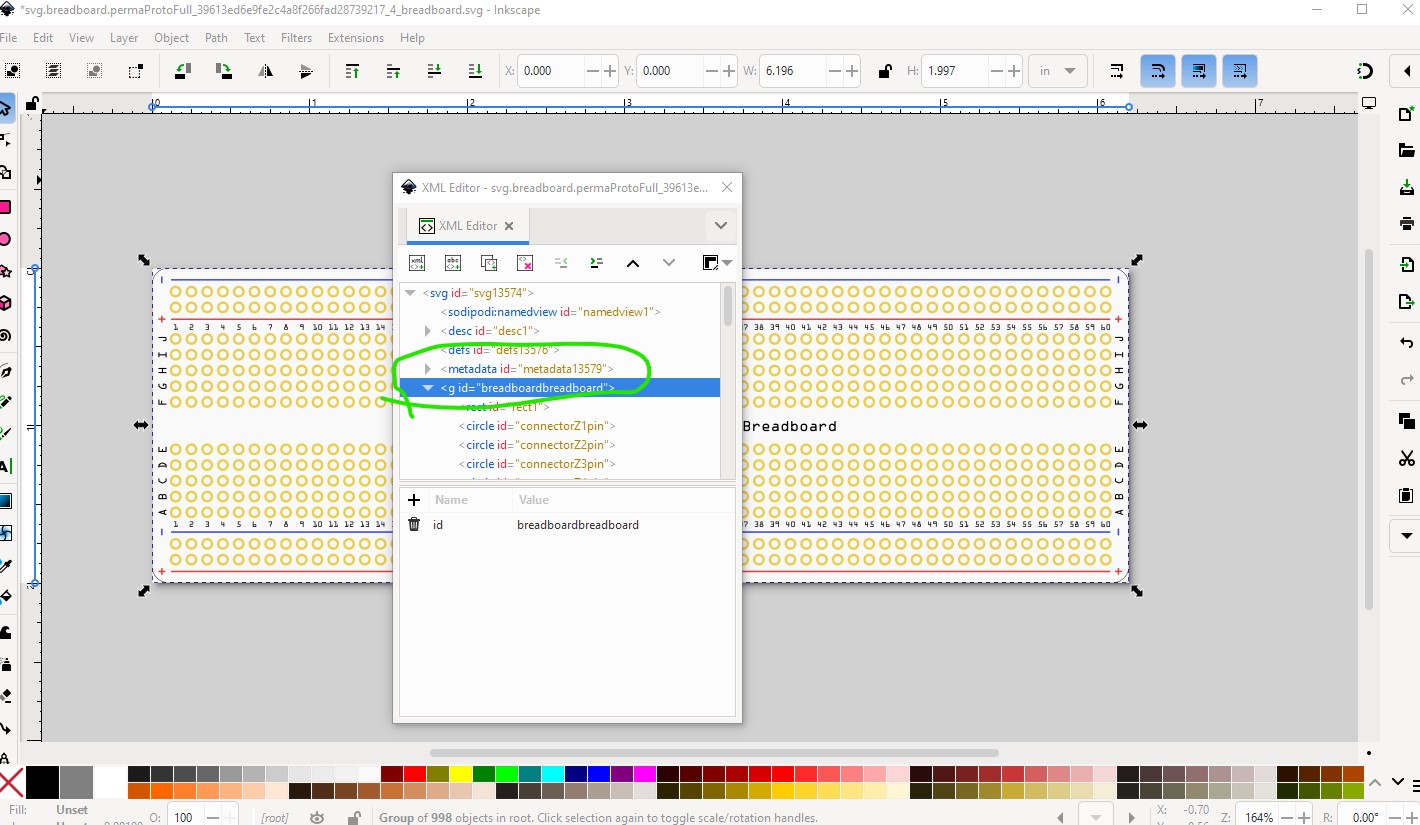The width and height of the screenshot is (1420, 825).
Task: Click X position input field
Action: pyautogui.click(x=549, y=71)
